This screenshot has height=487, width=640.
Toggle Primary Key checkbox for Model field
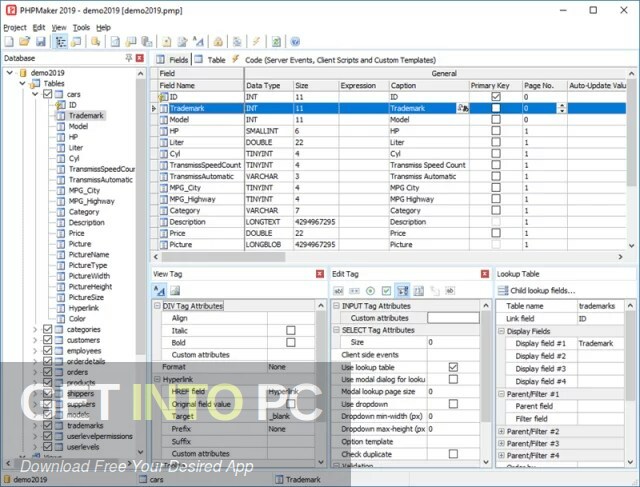(x=496, y=120)
